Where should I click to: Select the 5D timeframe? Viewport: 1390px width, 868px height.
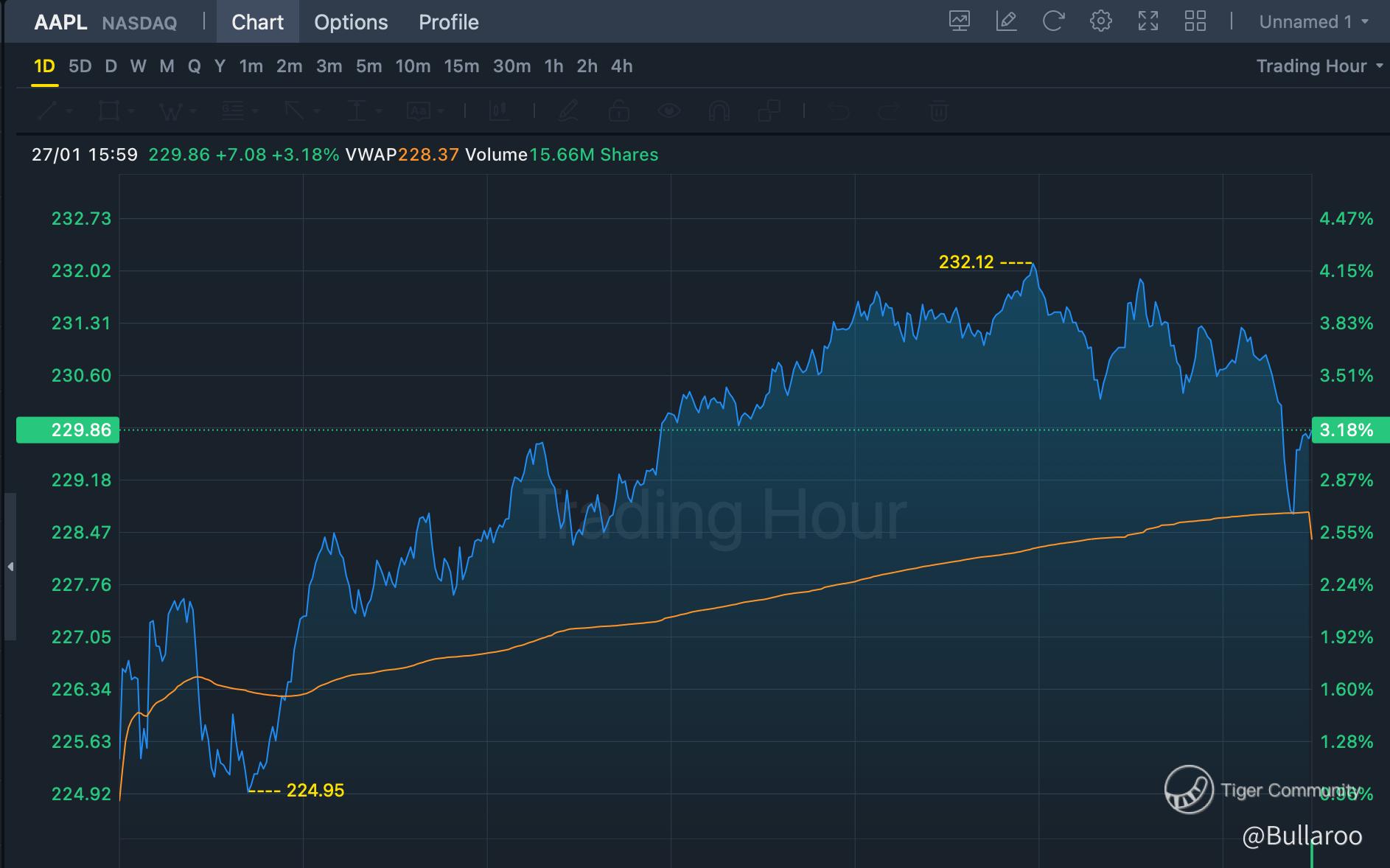80,66
